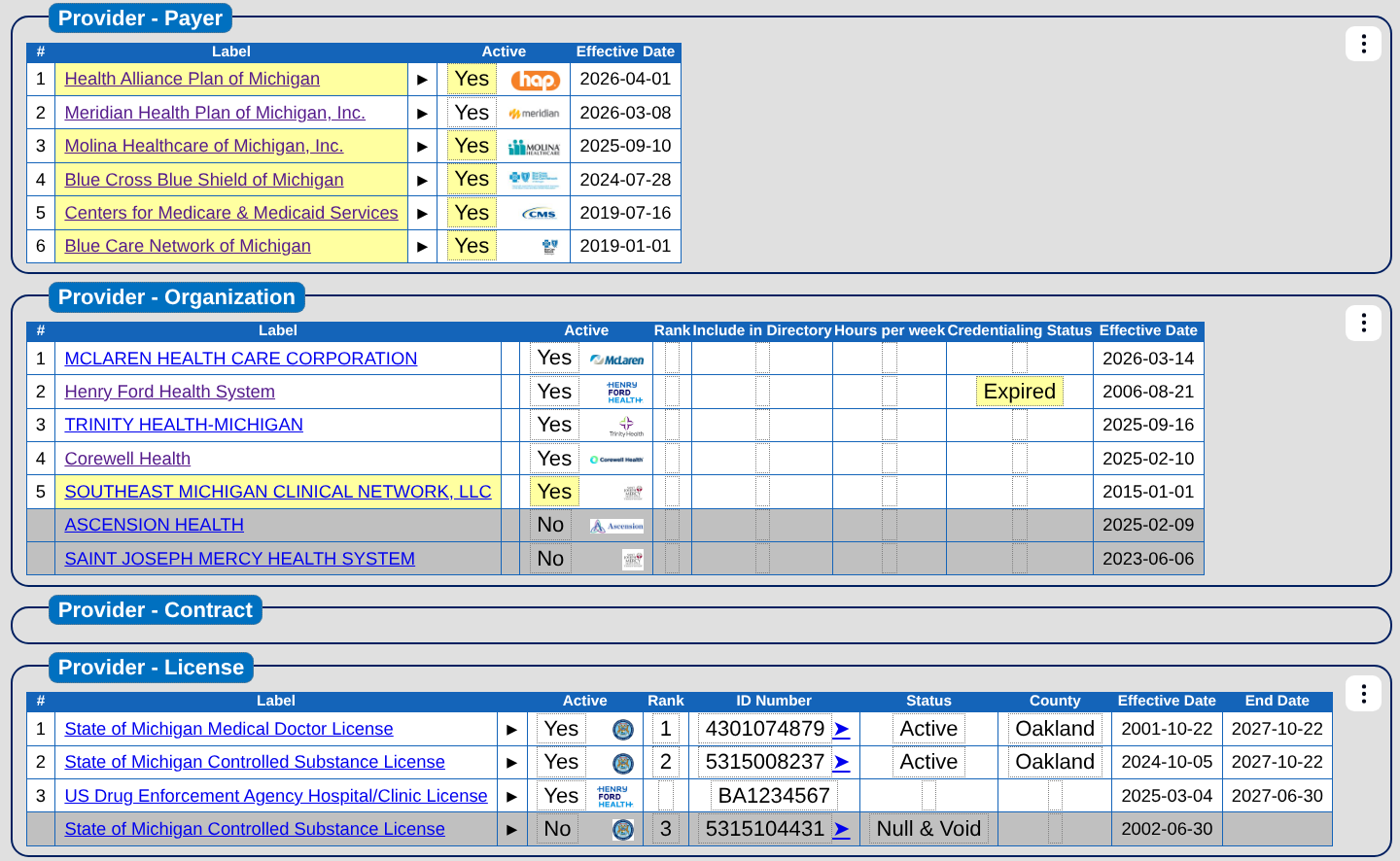Image resolution: width=1400 pixels, height=861 pixels.
Task: Click the Ascension logo icon
Action: (617, 526)
